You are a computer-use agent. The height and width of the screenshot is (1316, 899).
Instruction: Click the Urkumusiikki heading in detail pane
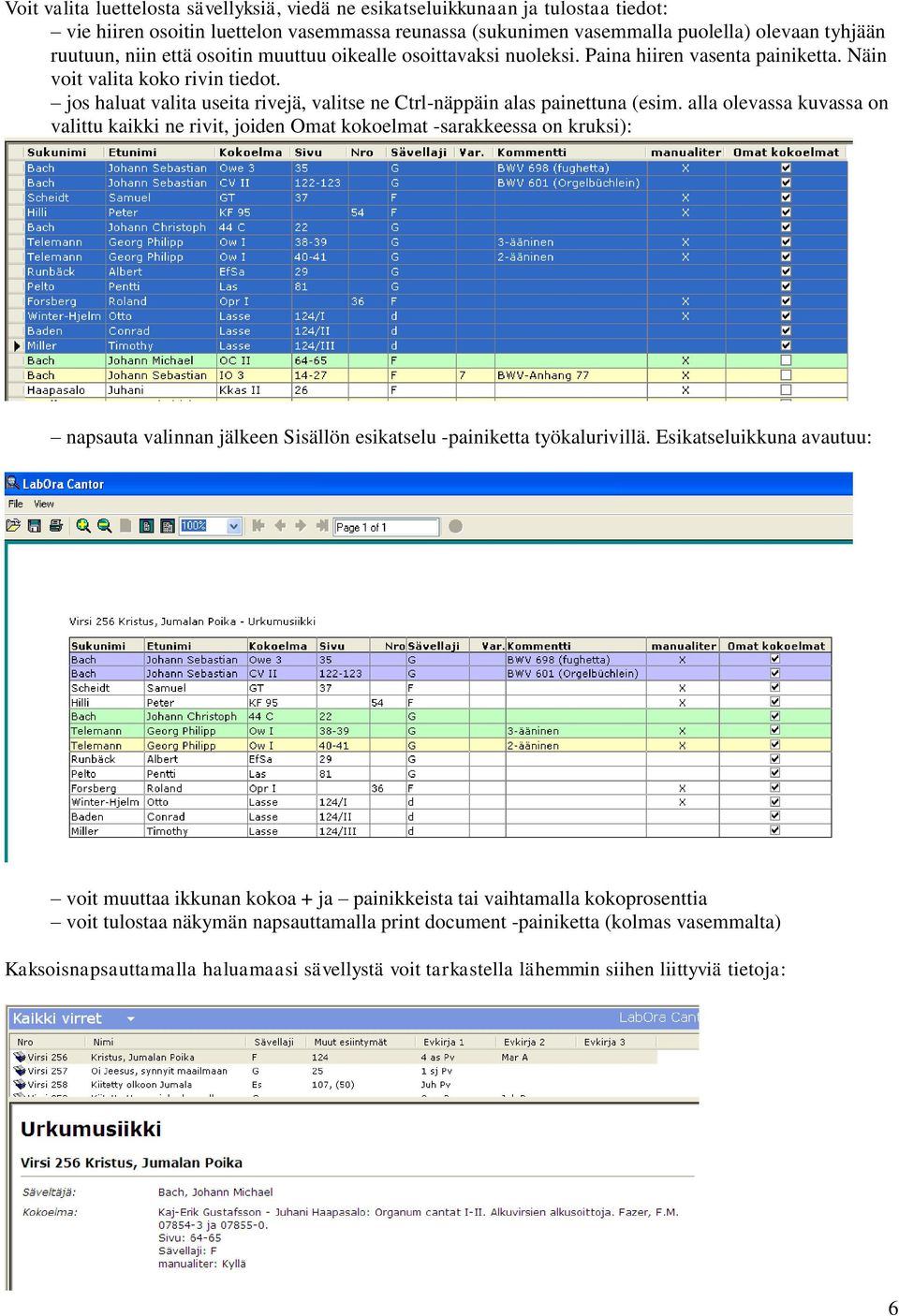91,1129
